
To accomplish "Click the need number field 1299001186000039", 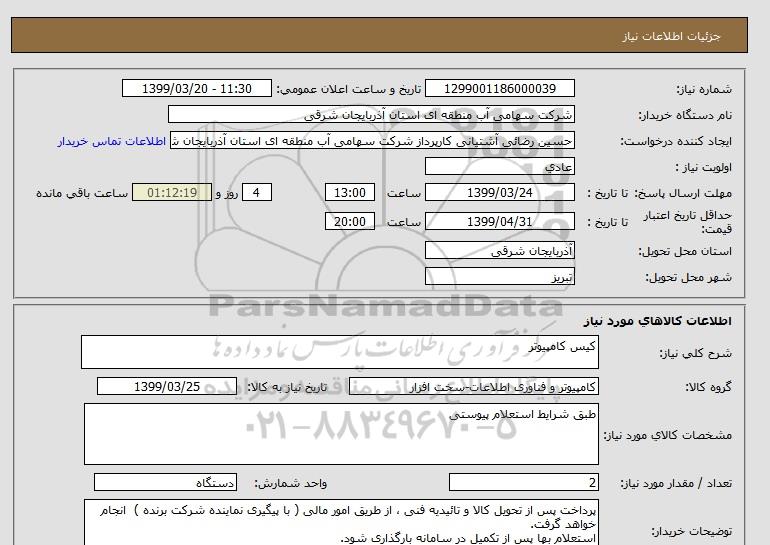I will coord(499,88).
